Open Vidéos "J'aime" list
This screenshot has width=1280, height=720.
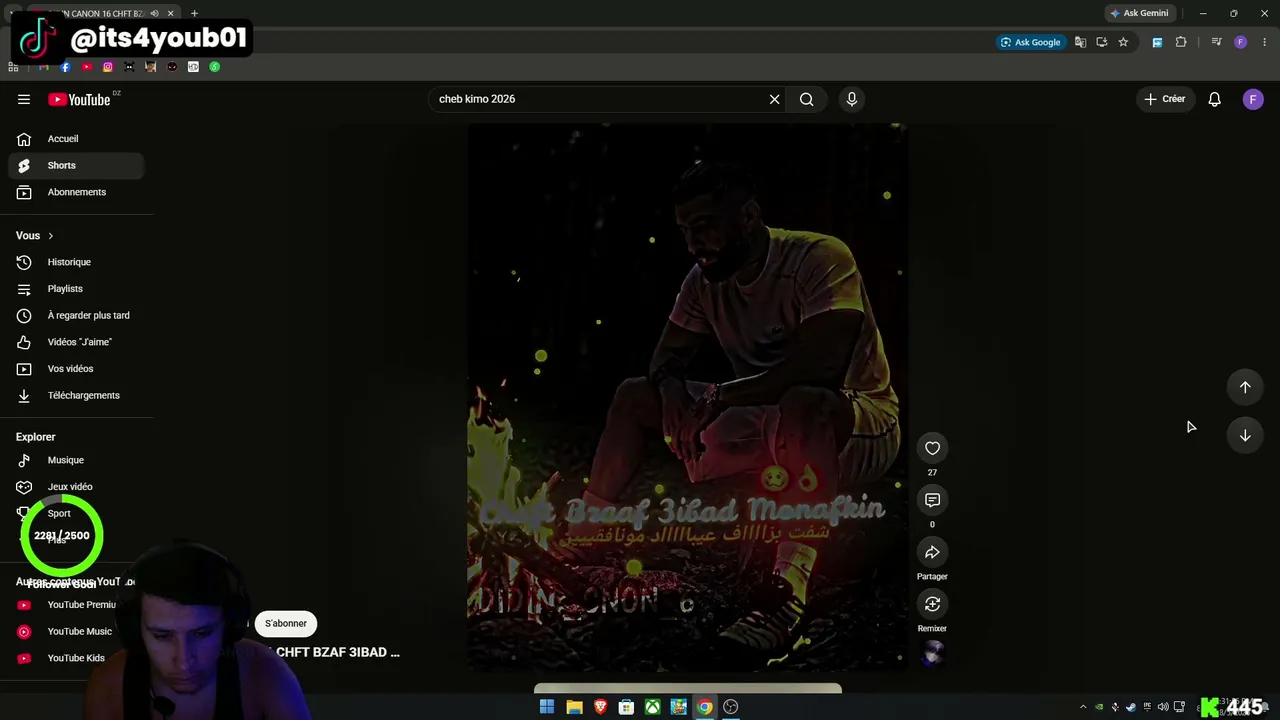(x=75, y=342)
